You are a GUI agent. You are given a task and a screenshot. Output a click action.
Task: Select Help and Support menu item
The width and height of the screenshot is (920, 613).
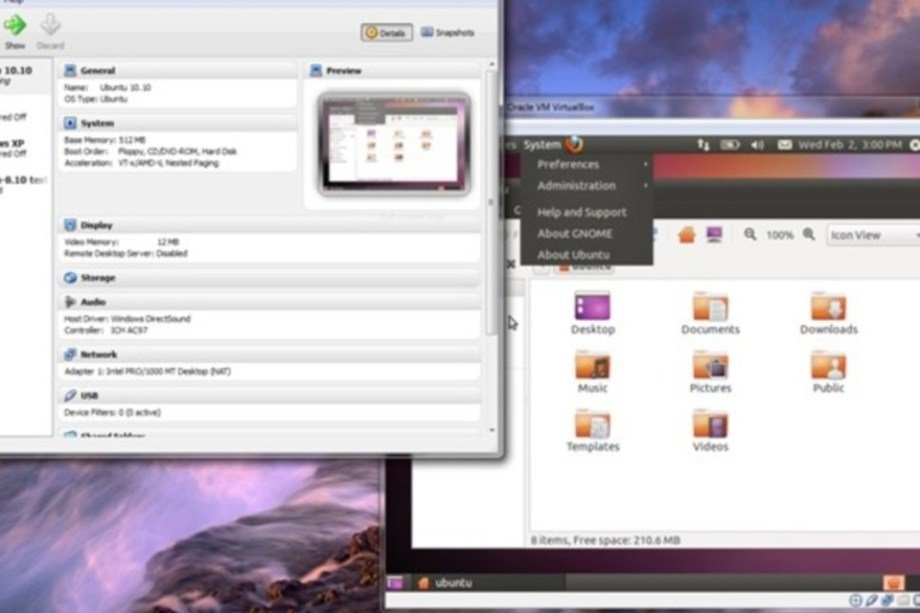(x=587, y=212)
